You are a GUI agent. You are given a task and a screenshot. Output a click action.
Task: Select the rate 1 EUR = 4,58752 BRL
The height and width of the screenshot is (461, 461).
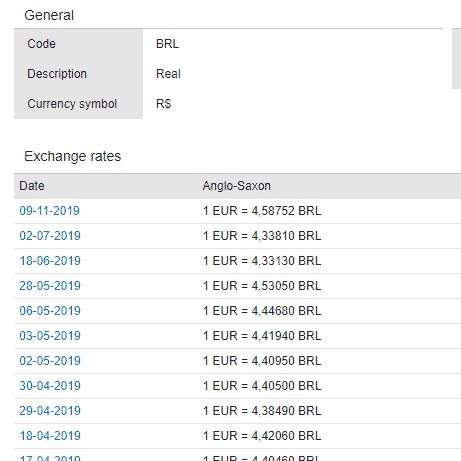[x=262, y=211]
